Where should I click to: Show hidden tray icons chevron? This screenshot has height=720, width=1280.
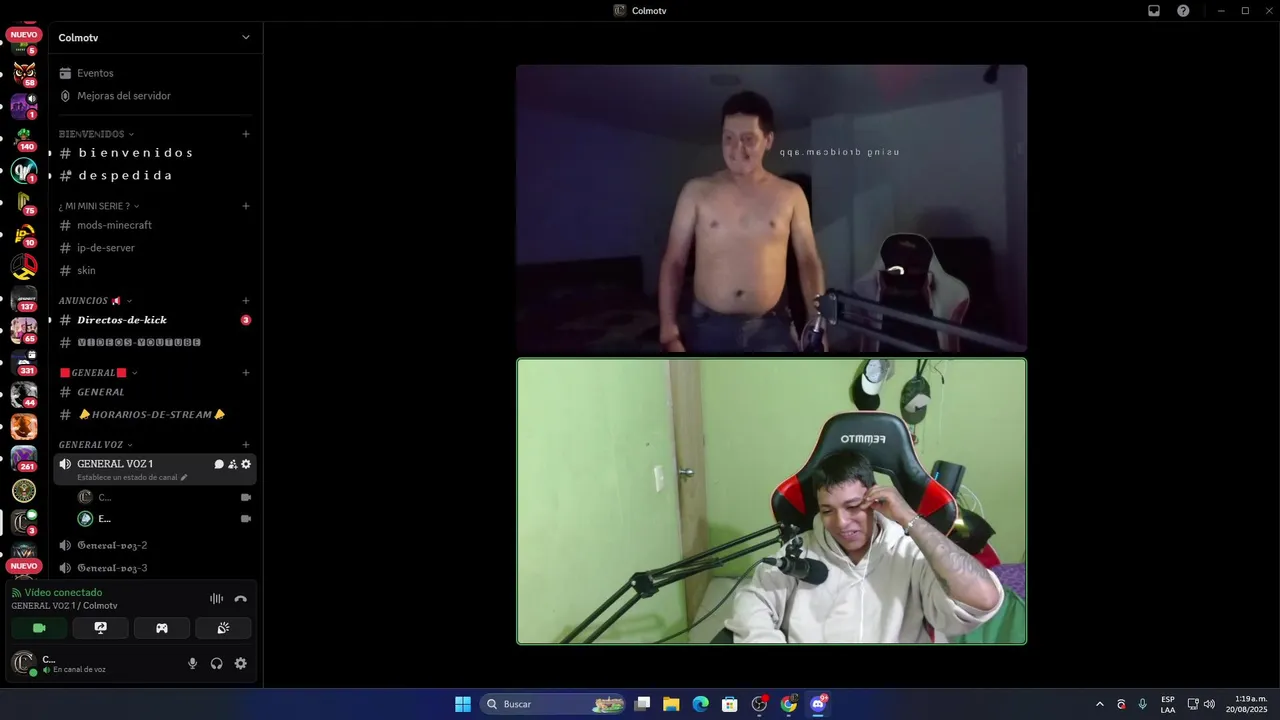(x=1100, y=704)
